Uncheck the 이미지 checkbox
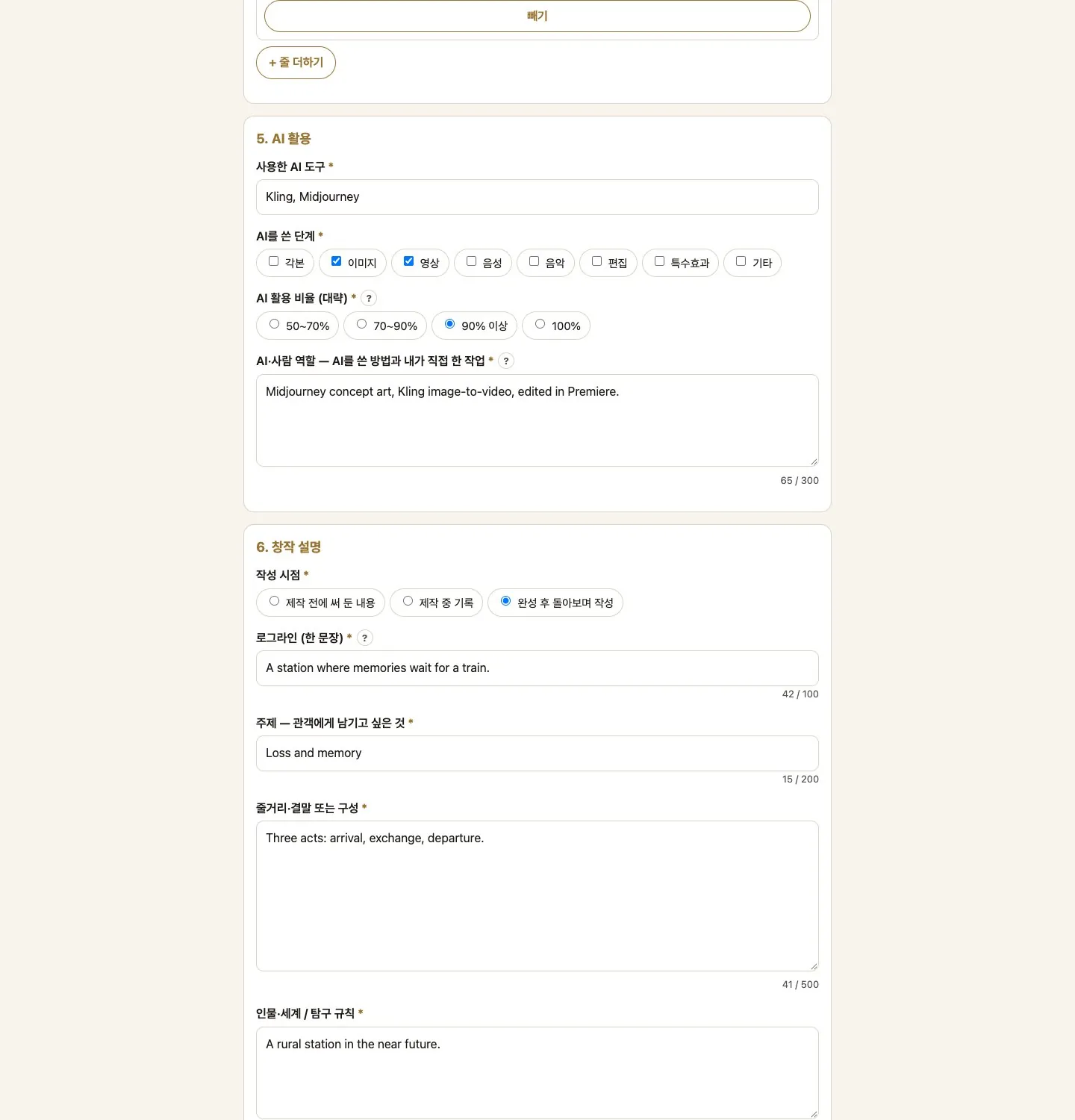This screenshot has width=1075, height=1120. (x=336, y=261)
